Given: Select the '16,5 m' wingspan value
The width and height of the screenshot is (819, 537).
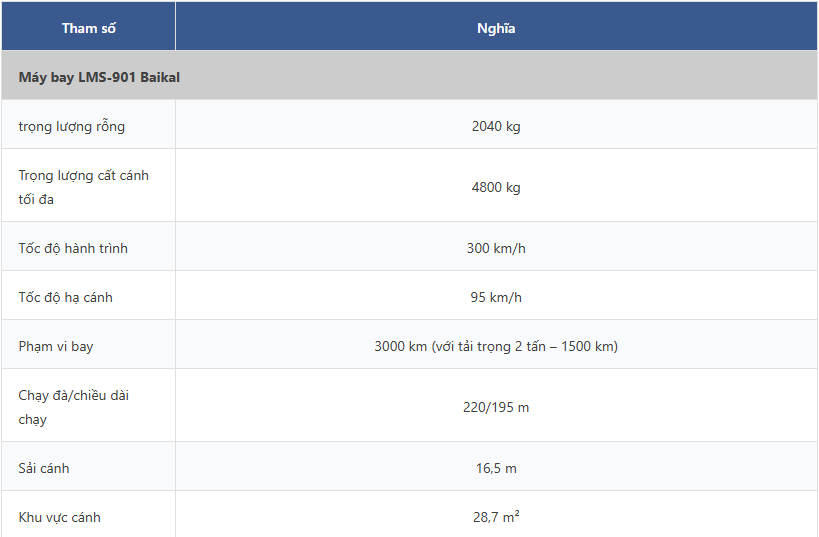Looking at the screenshot, I should click(496, 468).
